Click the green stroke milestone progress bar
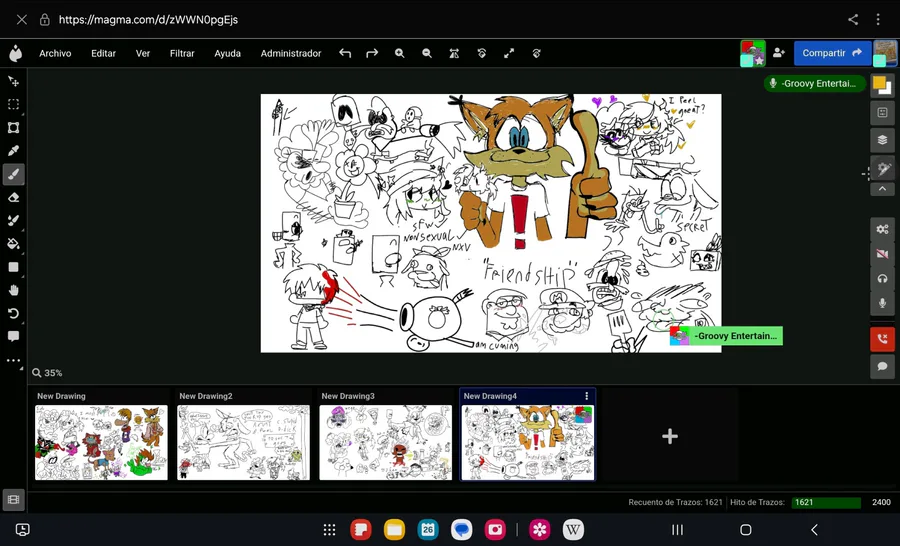900x546 pixels. [826, 502]
